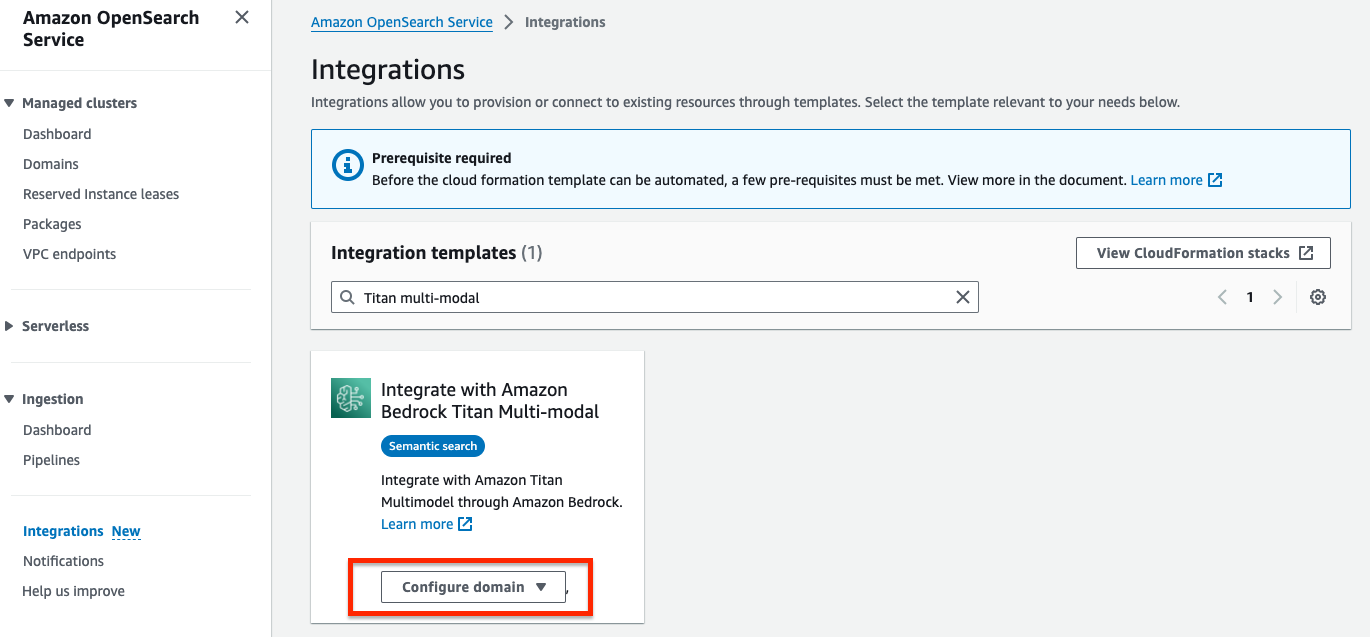This screenshot has width=1370, height=637.
Task: Open Dashboard under Ingestion
Action: pyautogui.click(x=57, y=430)
